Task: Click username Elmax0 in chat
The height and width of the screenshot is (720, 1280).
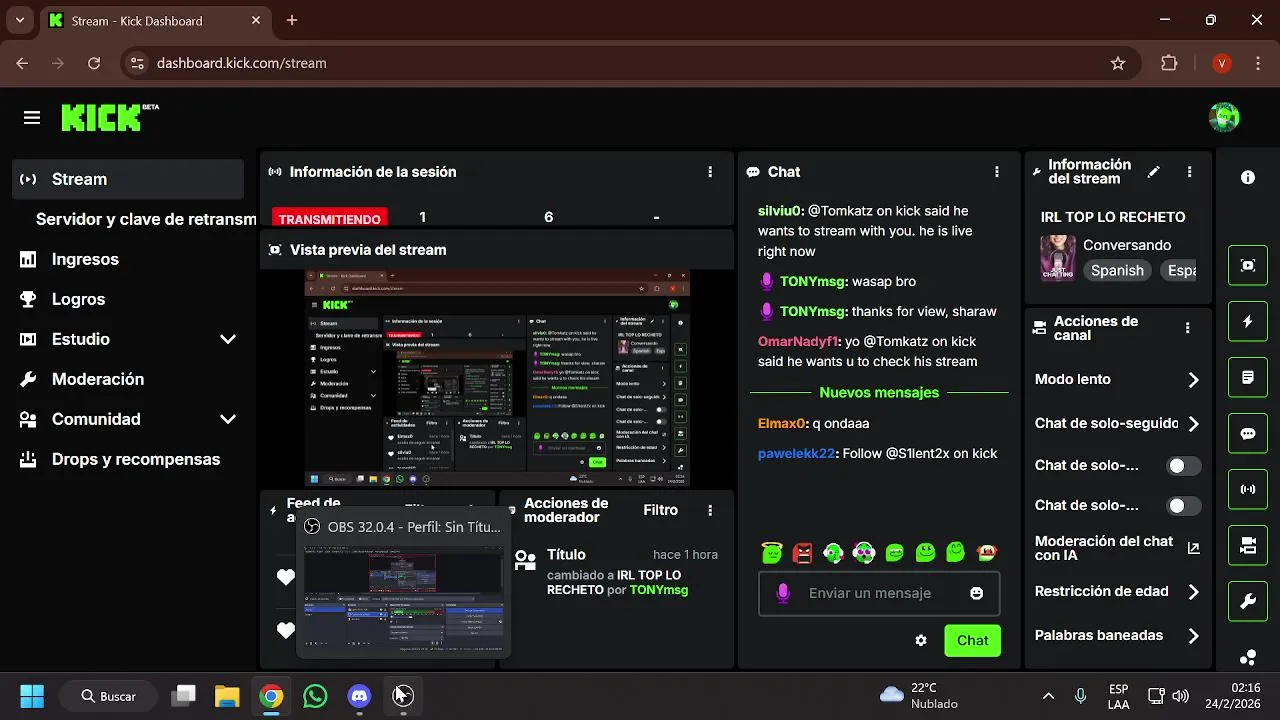Action: [781, 423]
